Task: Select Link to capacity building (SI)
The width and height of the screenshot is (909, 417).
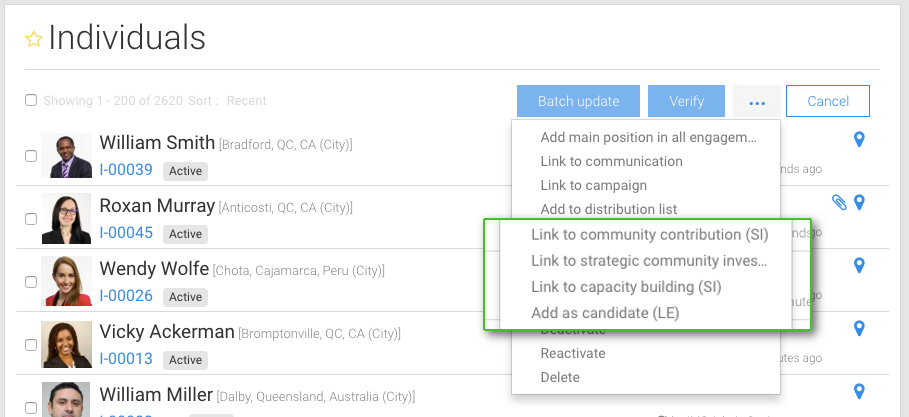Action: [x=626, y=287]
